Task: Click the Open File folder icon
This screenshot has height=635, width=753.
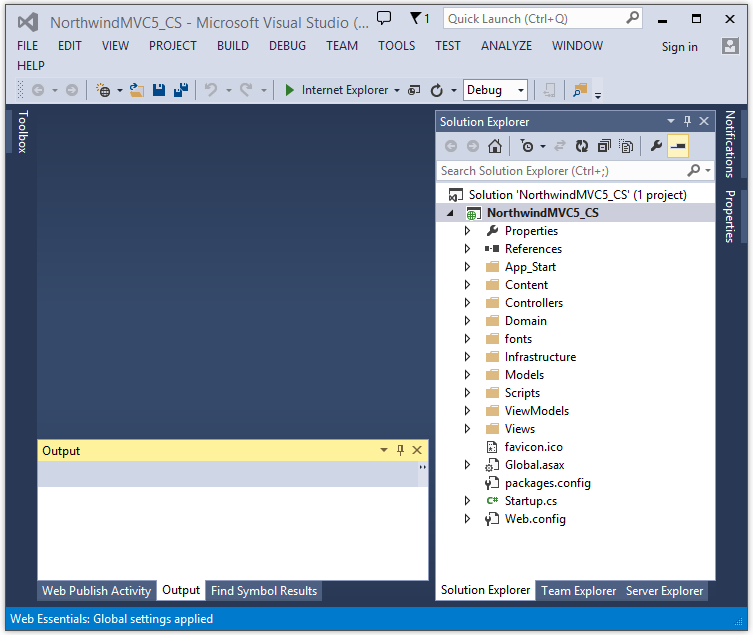Action: point(137,90)
